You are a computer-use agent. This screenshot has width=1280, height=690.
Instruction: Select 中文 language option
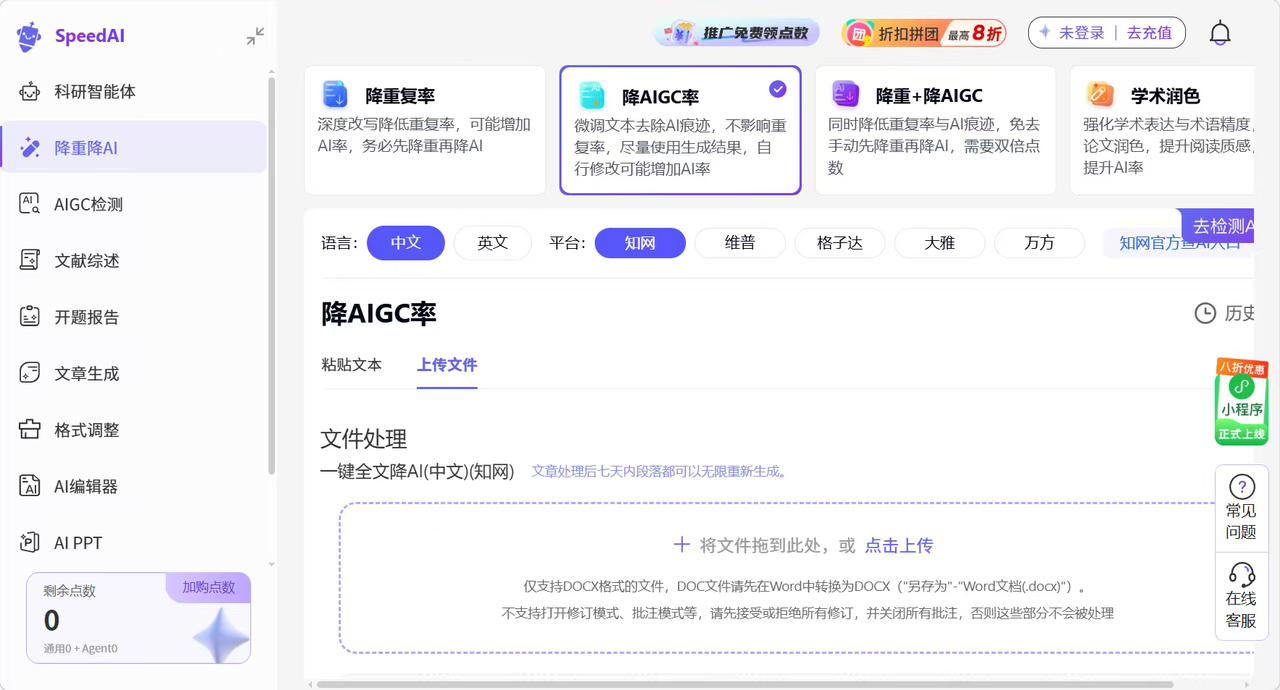[x=406, y=243]
